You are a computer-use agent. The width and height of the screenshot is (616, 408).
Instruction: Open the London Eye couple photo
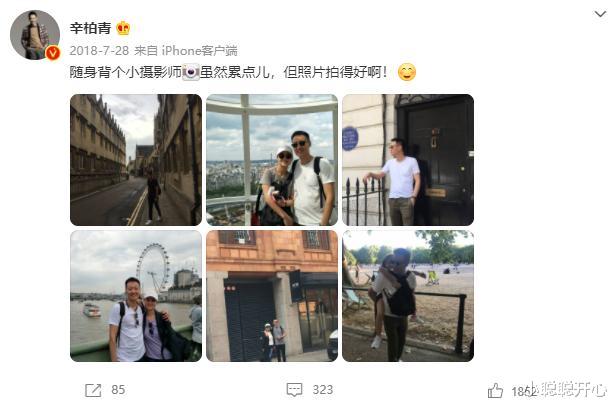point(136,296)
